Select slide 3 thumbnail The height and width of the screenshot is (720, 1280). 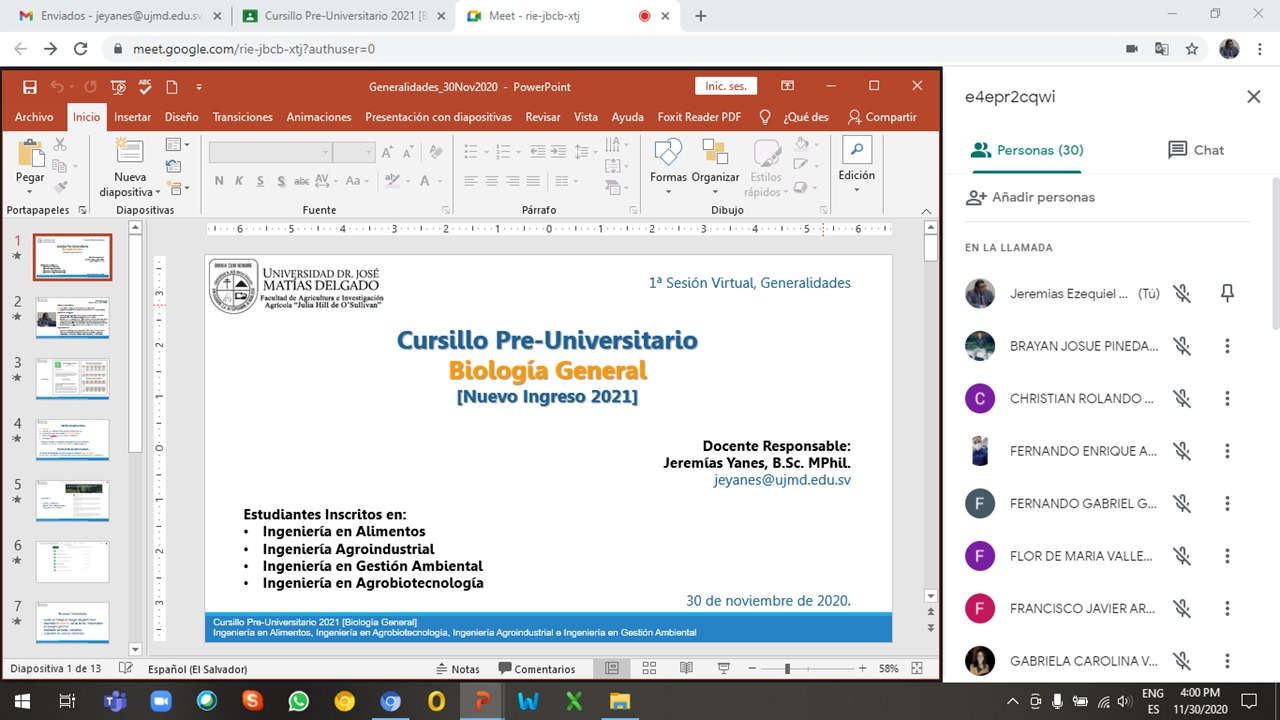pos(73,379)
